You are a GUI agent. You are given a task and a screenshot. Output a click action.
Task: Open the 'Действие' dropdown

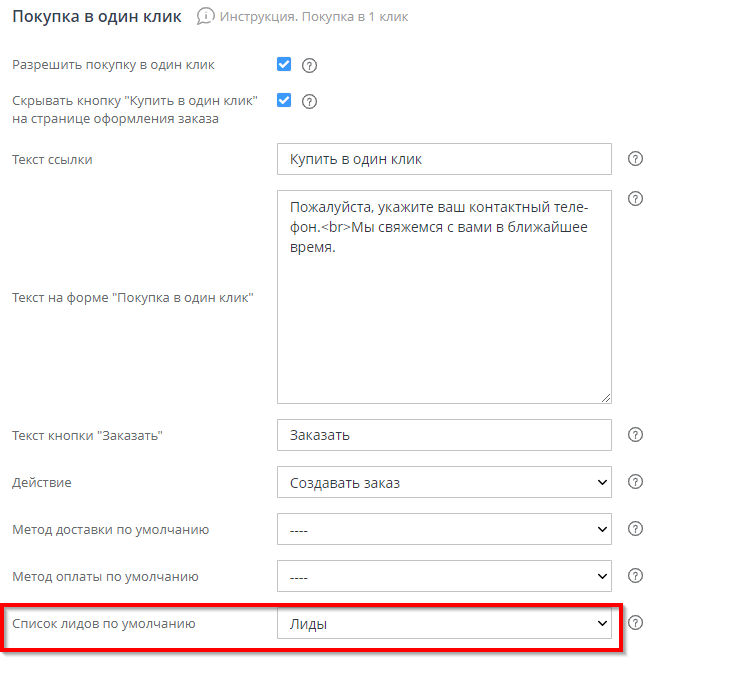pyautogui.click(x=444, y=482)
